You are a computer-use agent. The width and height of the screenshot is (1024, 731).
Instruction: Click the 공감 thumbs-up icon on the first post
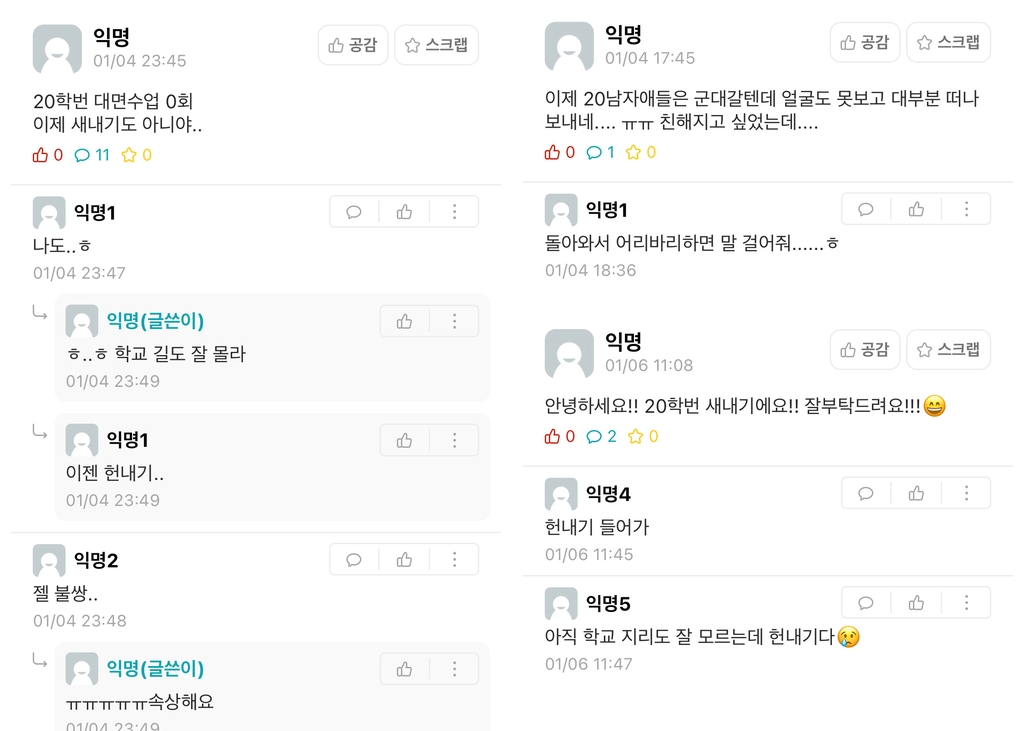click(334, 44)
